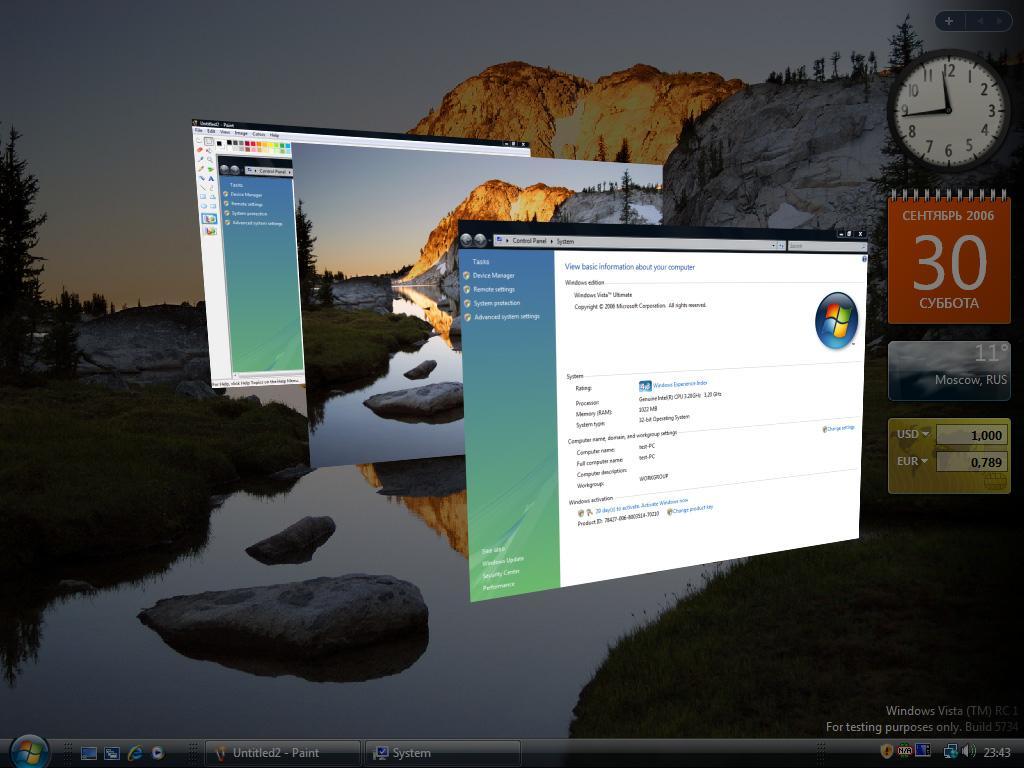The image size is (1024, 768).
Task: Open the File menu in Paint
Action: [x=199, y=131]
